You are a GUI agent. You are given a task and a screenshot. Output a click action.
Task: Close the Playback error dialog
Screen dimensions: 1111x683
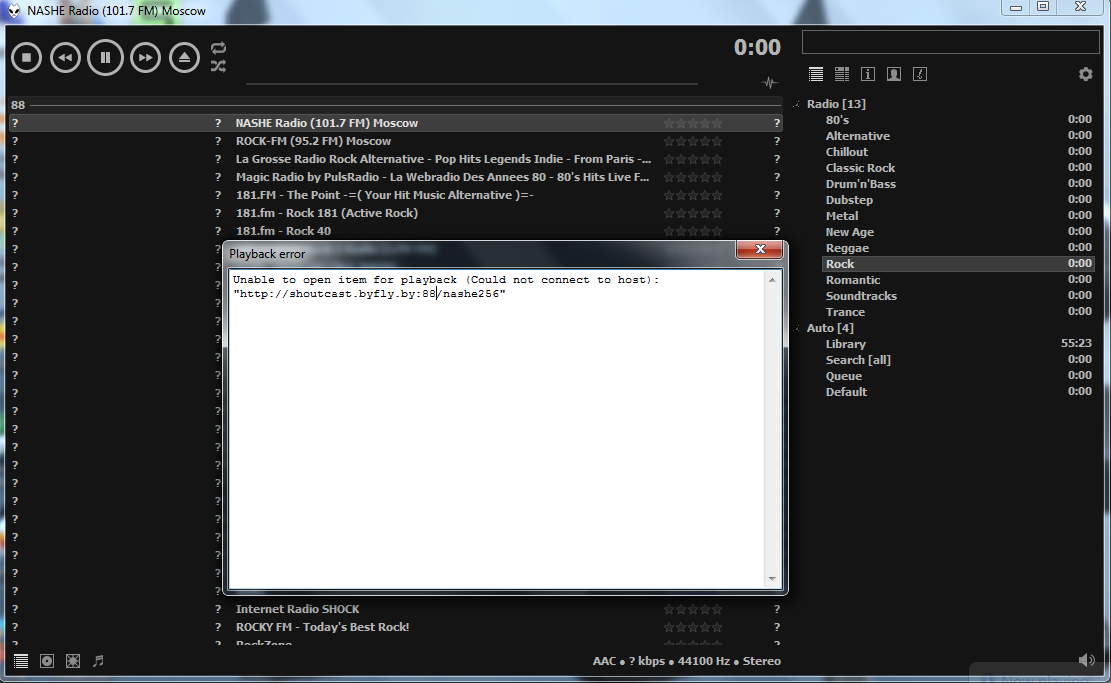coord(760,249)
